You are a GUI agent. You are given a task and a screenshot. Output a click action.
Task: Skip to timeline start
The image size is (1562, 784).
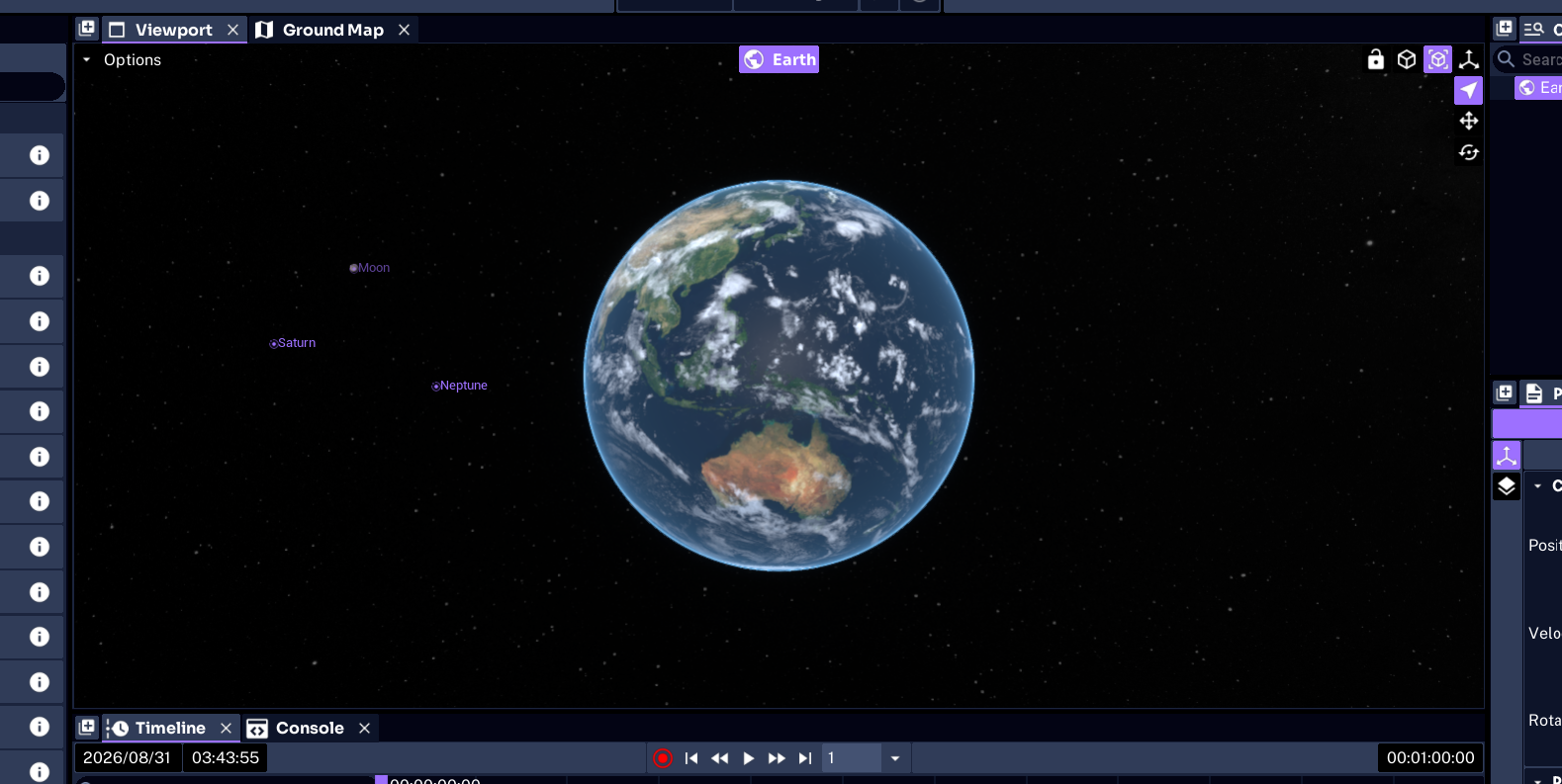(691, 758)
